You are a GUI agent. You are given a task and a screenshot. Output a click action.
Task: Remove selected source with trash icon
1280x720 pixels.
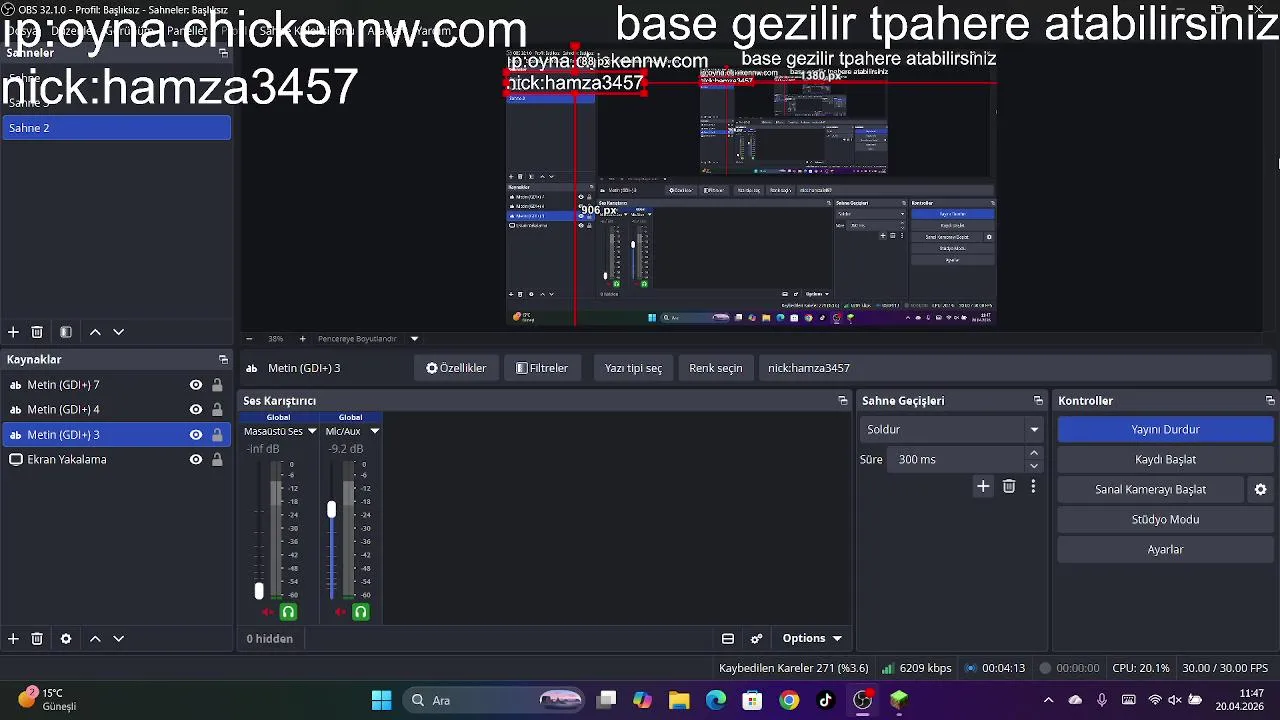[x=37, y=638]
